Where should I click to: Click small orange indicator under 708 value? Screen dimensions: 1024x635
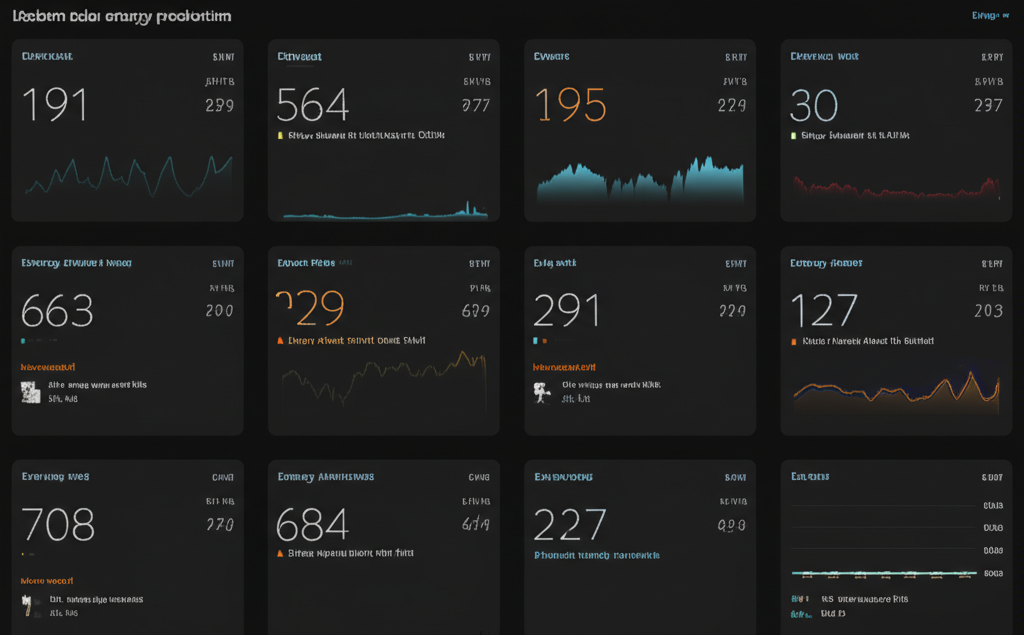coord(24,553)
